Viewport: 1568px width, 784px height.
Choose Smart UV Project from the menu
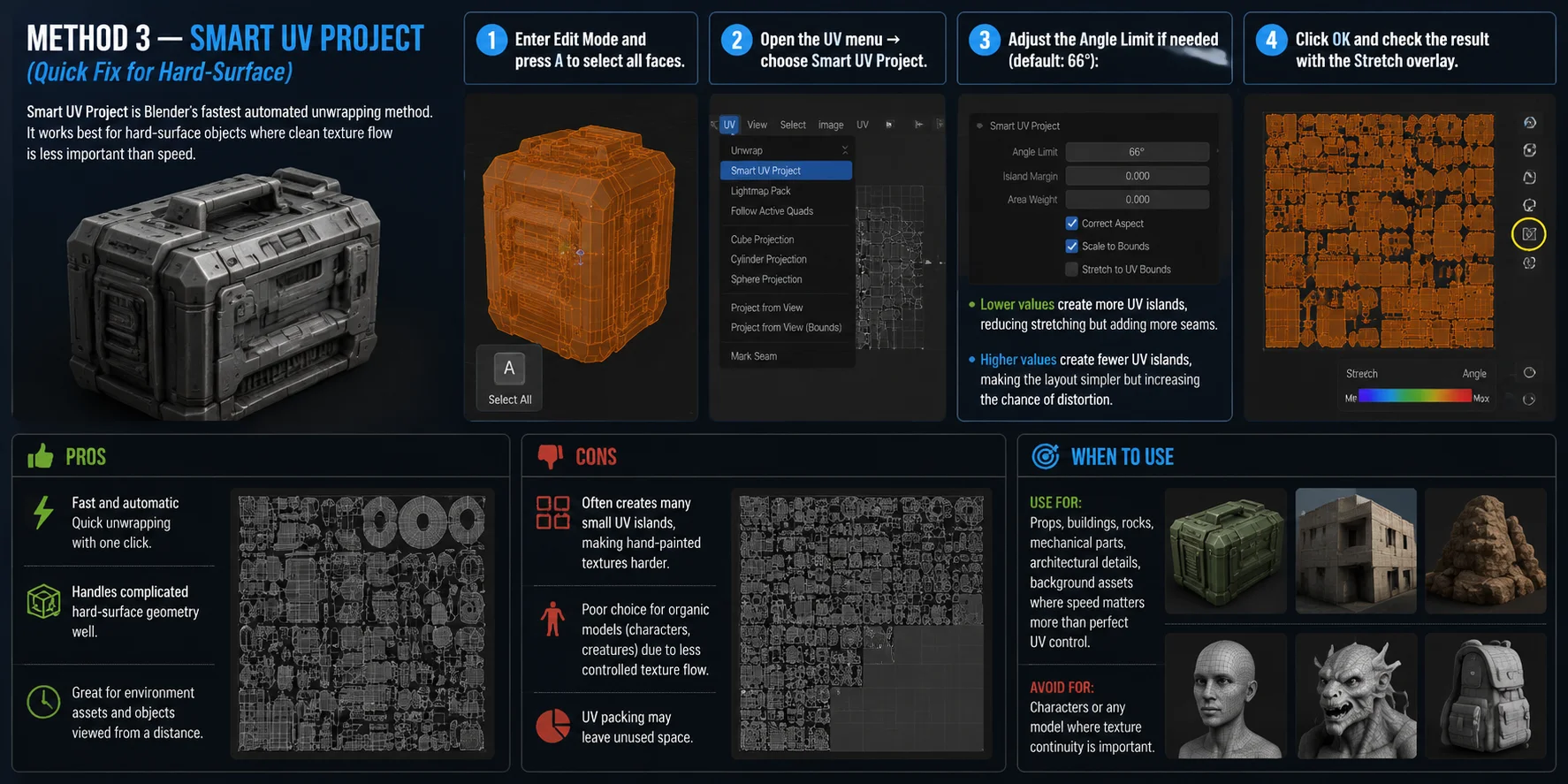pyautogui.click(x=786, y=171)
